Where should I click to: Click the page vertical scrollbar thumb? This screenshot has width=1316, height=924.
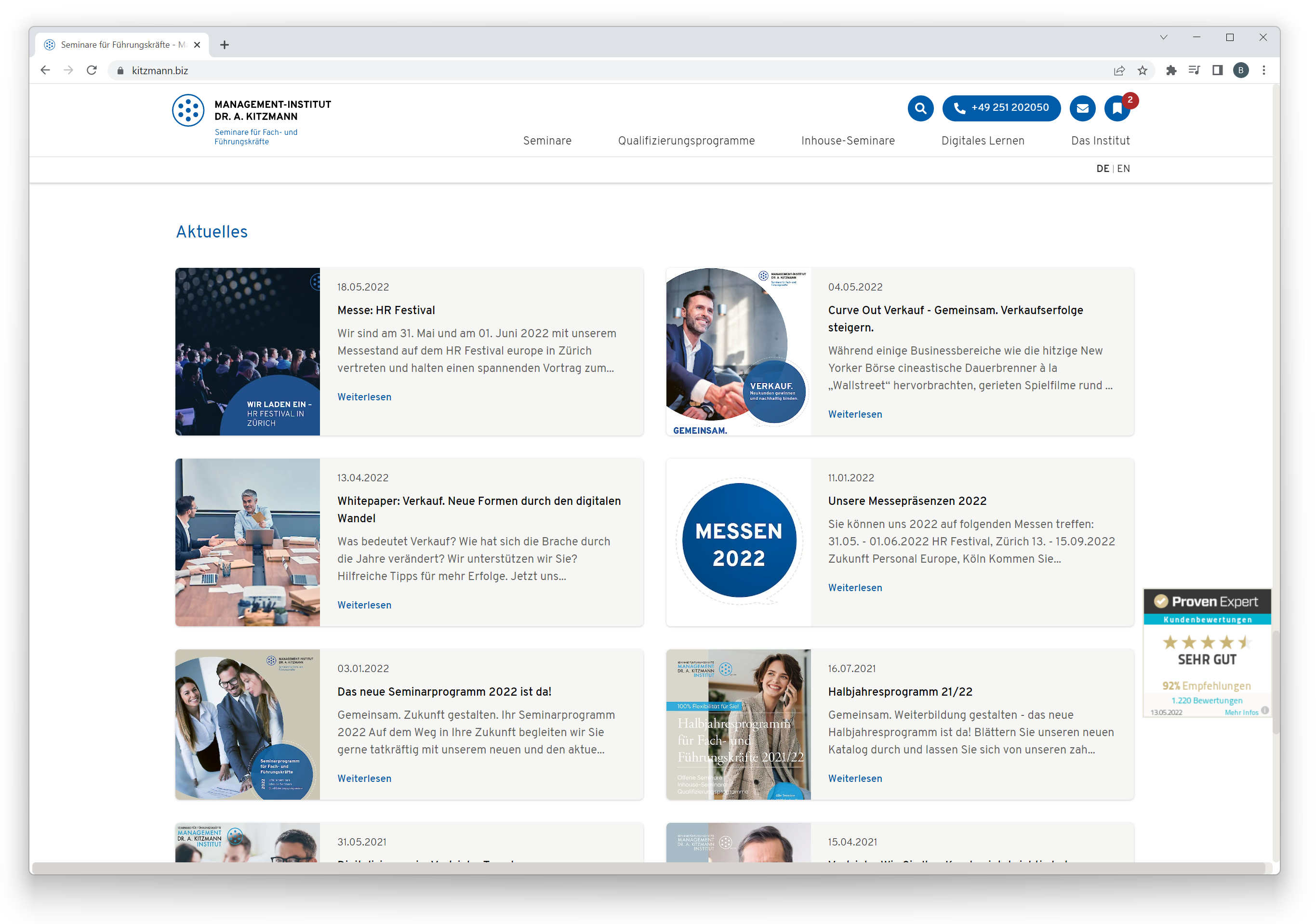tap(1276, 682)
